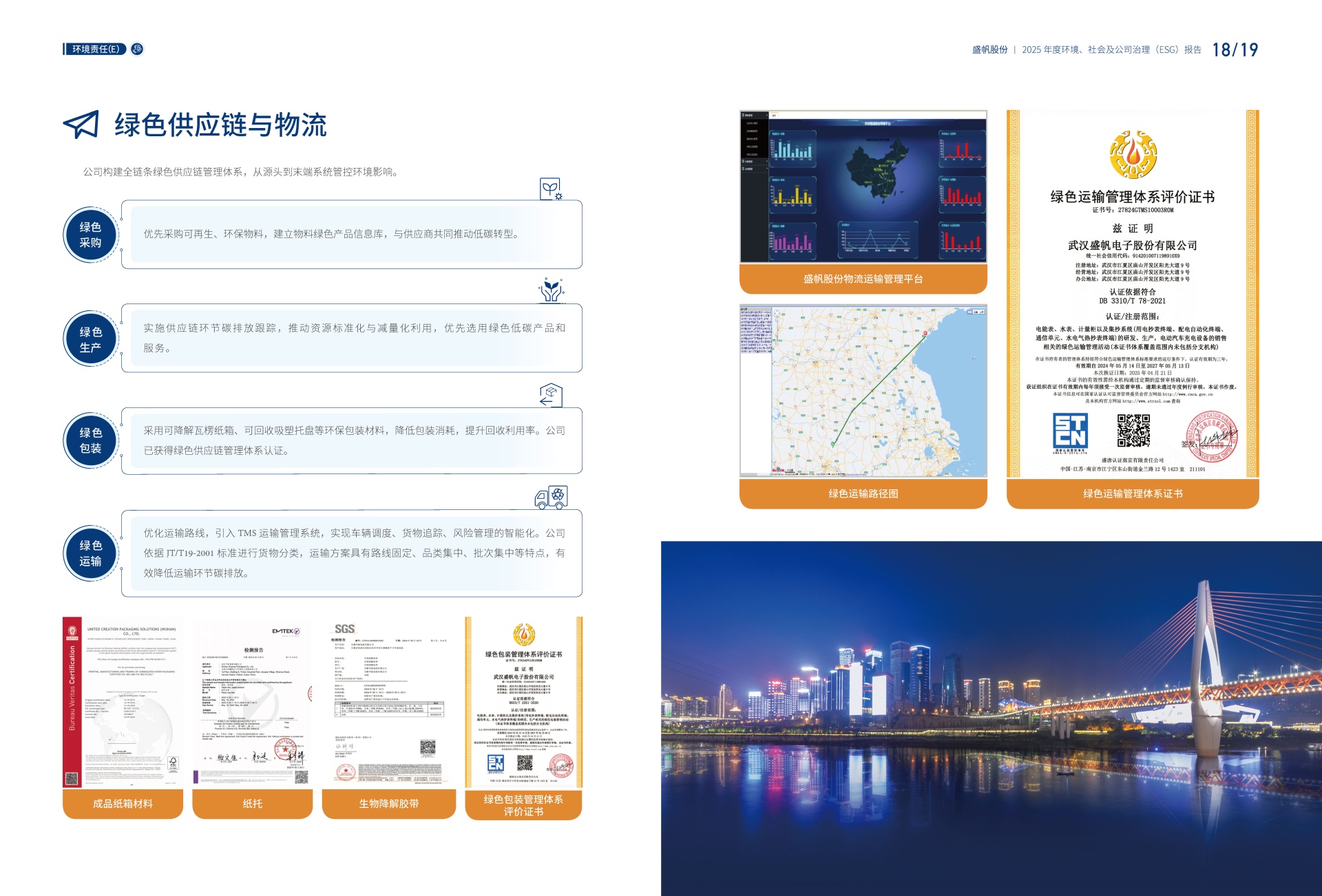1322x896 pixels.
Task: Click the 环境责任(E) section tab
Action: point(96,49)
